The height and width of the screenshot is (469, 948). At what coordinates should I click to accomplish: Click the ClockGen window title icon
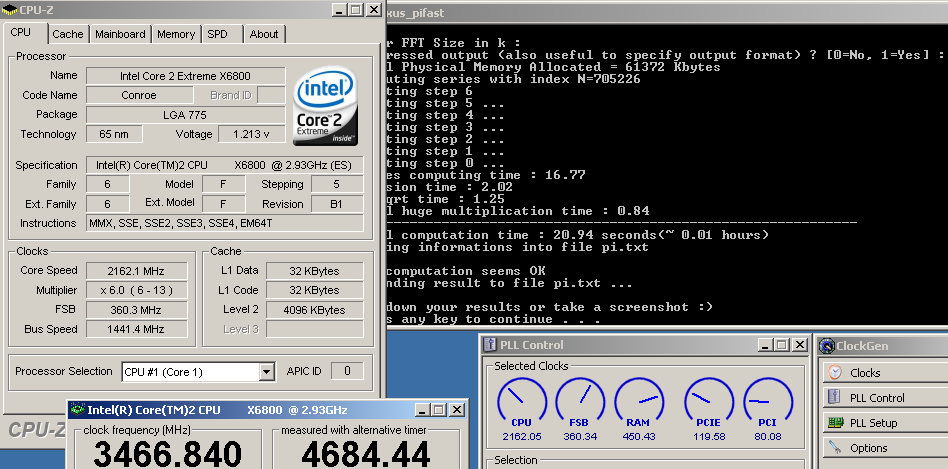(x=826, y=346)
